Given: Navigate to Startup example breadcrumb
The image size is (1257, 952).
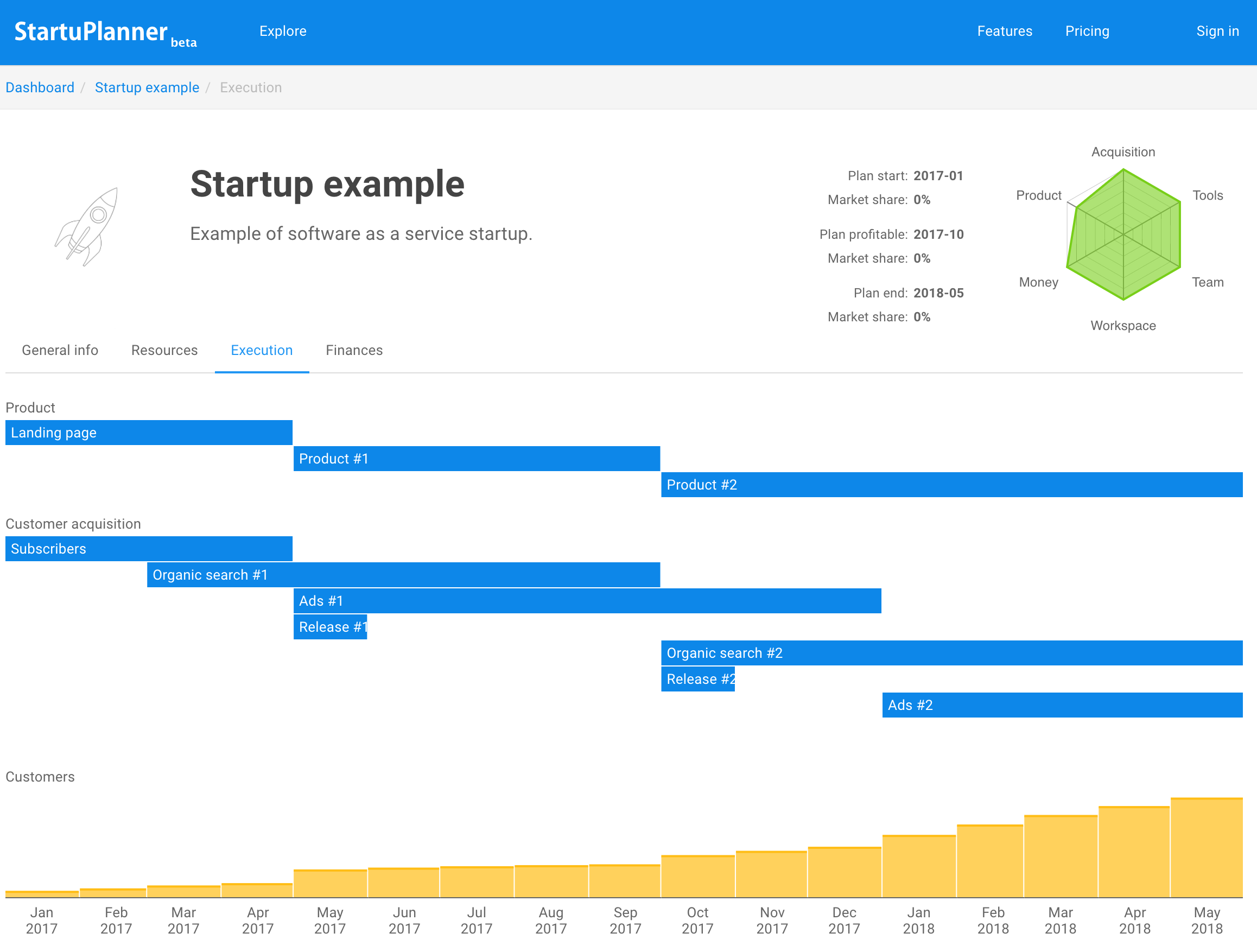Looking at the screenshot, I should pos(147,87).
